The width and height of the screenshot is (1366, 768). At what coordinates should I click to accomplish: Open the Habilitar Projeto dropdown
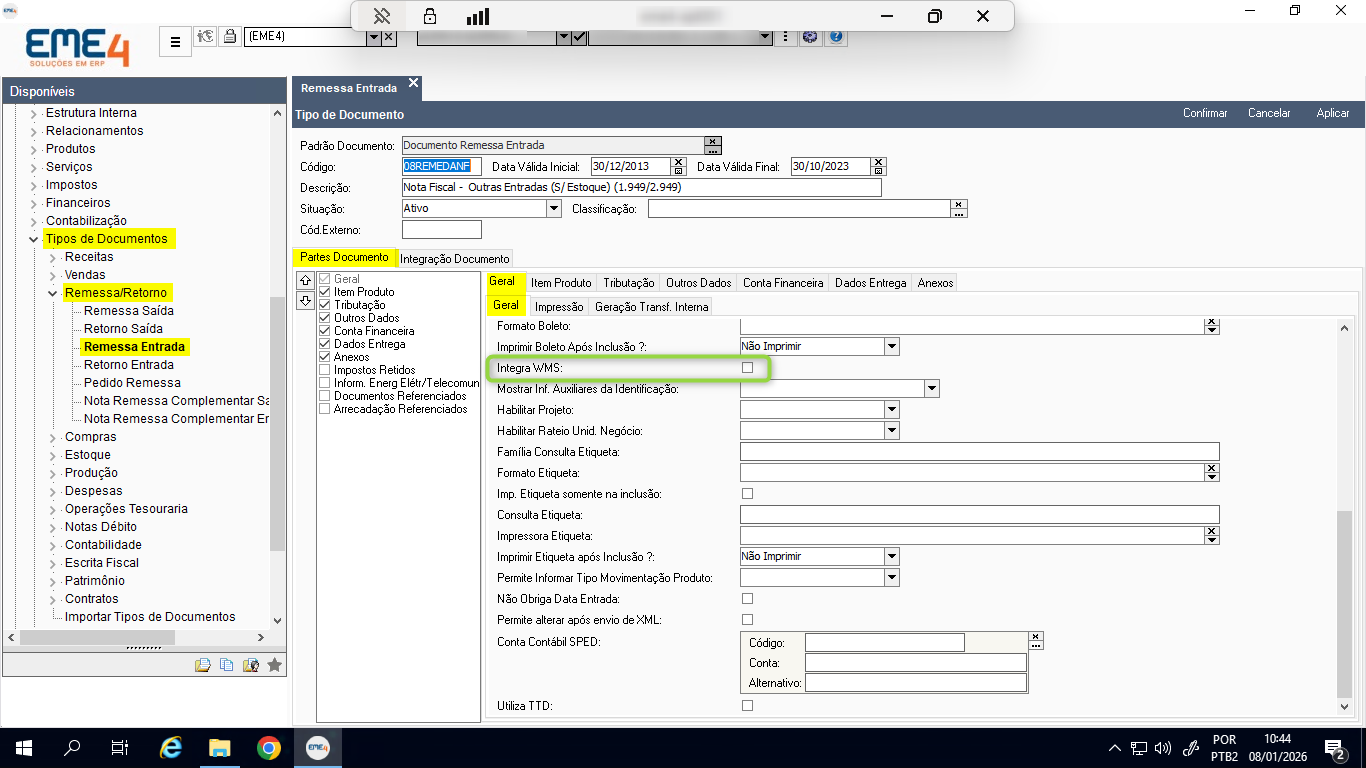click(x=892, y=410)
